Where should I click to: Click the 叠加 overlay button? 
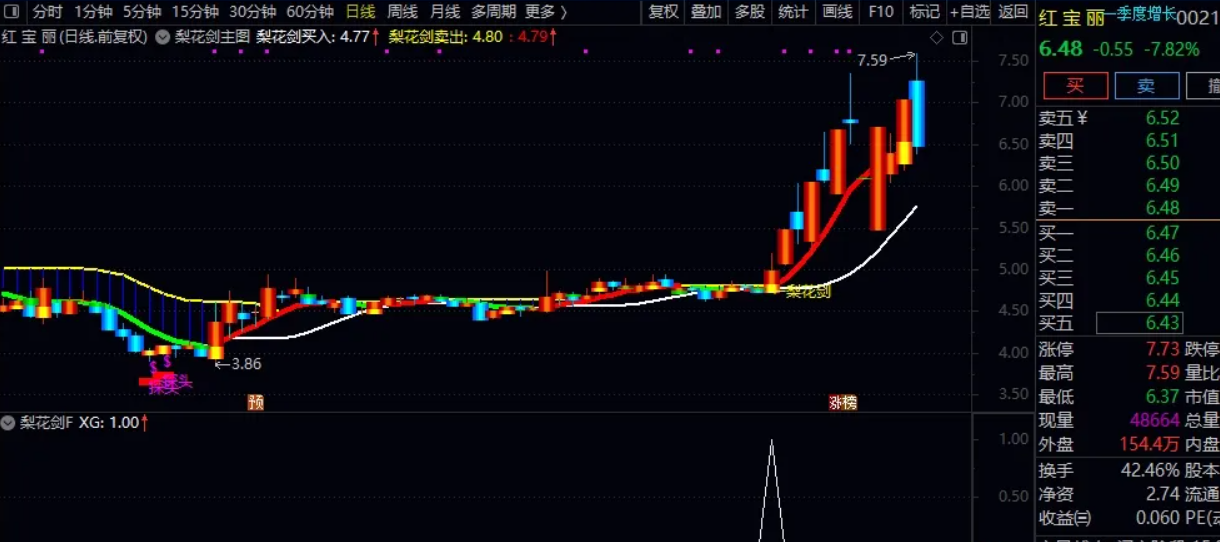tap(706, 12)
